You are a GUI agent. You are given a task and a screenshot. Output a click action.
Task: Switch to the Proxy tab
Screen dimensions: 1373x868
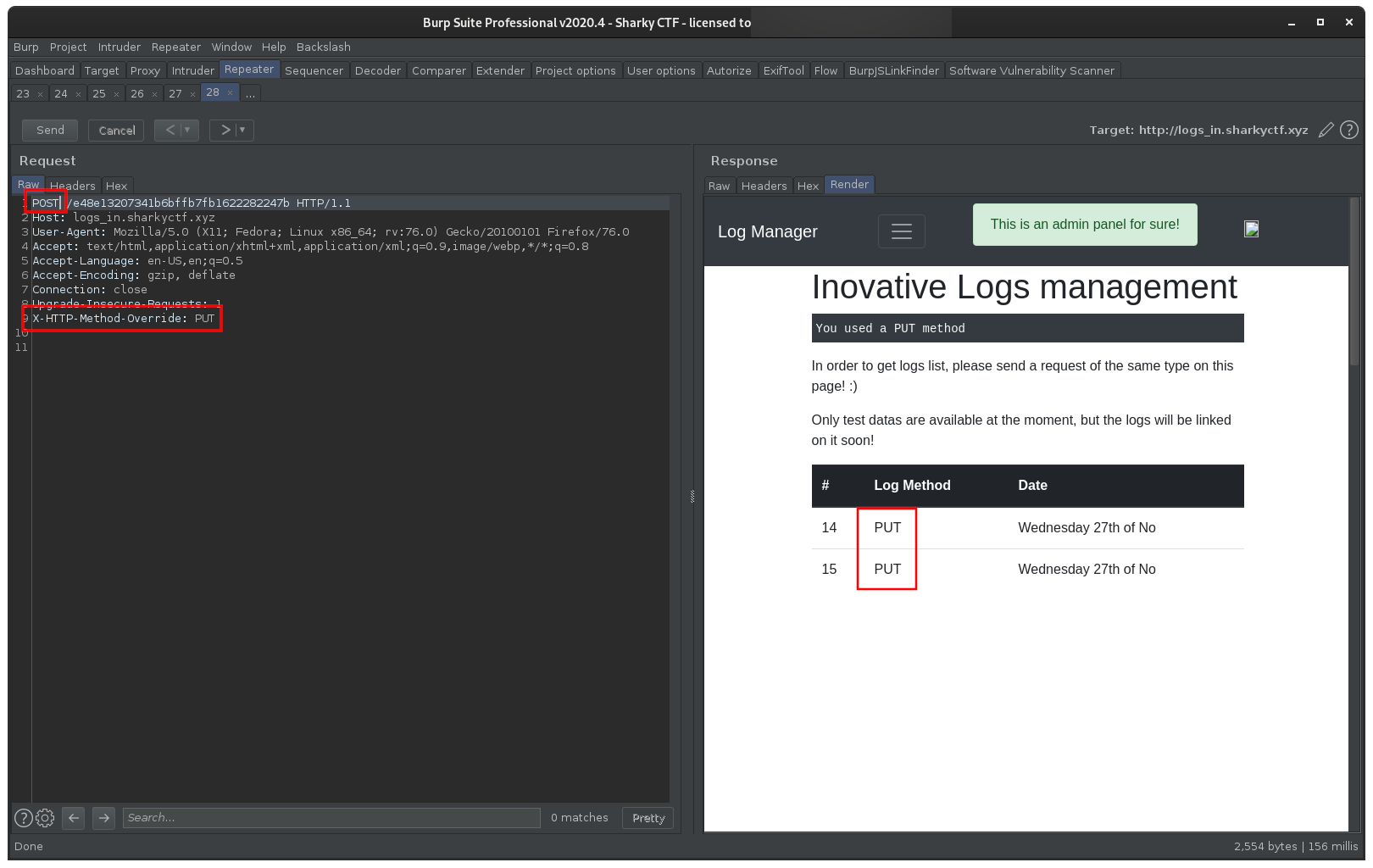tap(145, 71)
